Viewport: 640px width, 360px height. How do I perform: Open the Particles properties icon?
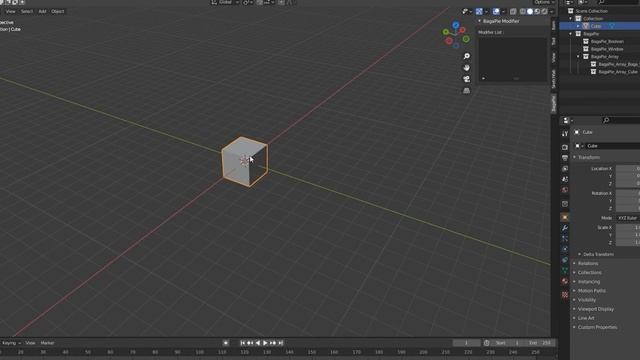point(565,238)
